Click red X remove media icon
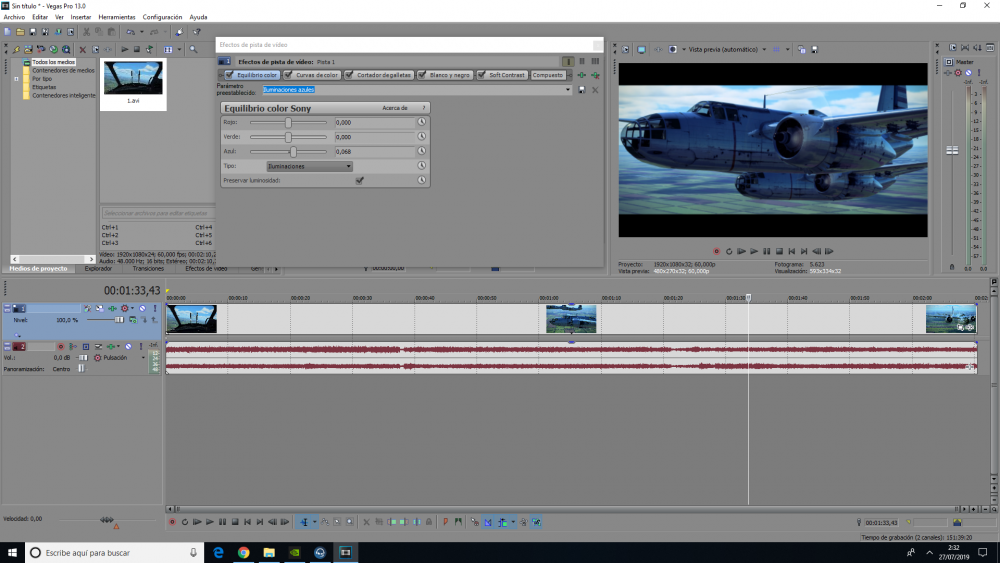Viewport: 1000px width, 563px height. pos(83,50)
